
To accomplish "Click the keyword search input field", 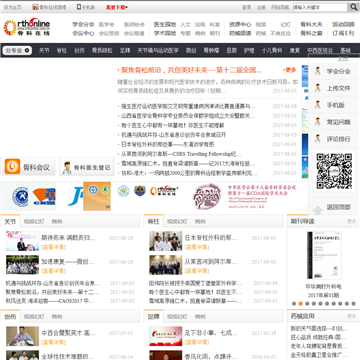I will pos(320,7).
